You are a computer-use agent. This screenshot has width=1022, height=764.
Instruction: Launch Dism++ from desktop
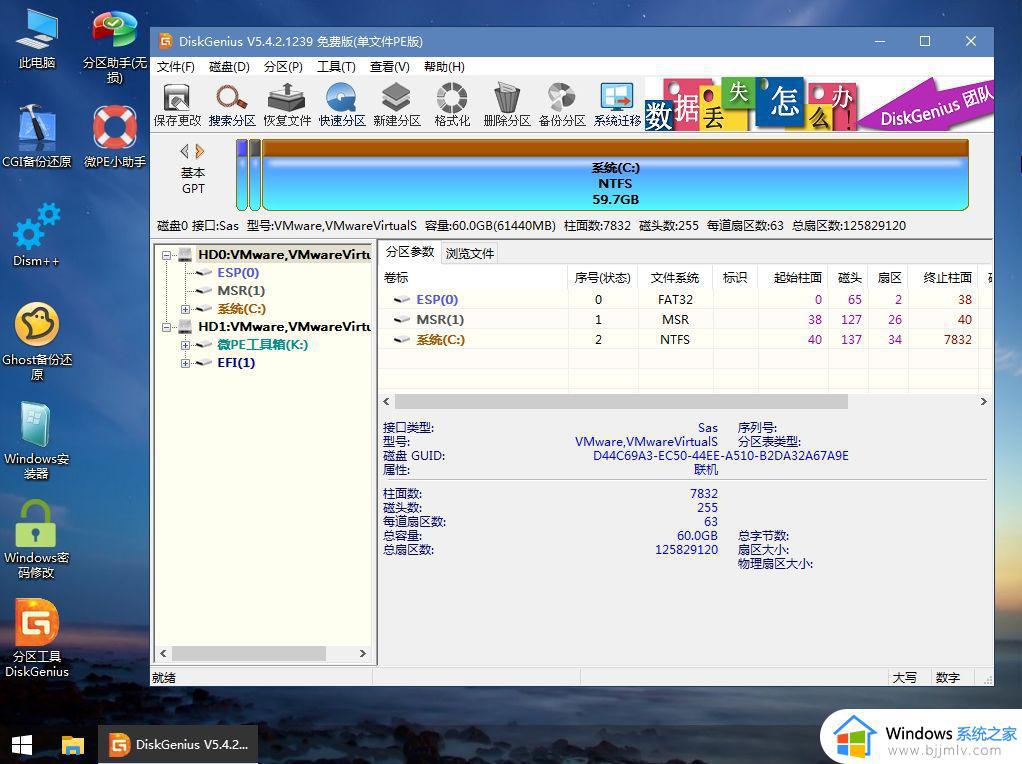click(x=37, y=235)
